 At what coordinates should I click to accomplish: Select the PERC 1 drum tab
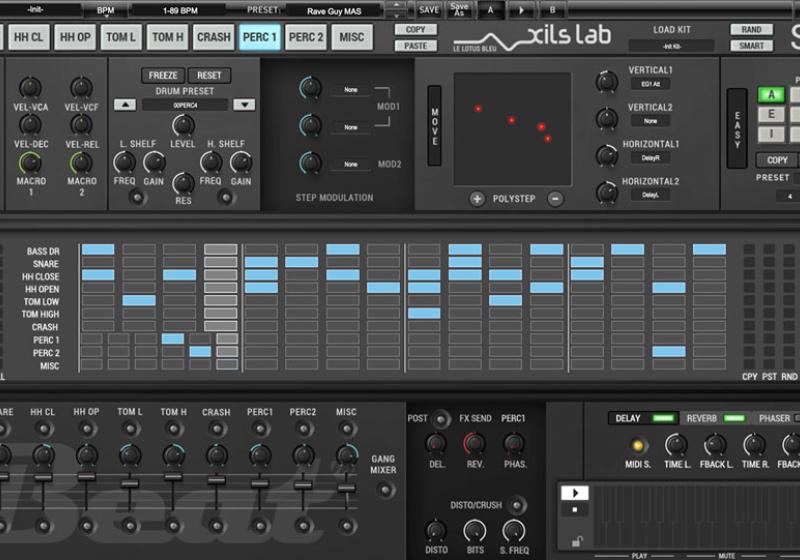(260, 37)
